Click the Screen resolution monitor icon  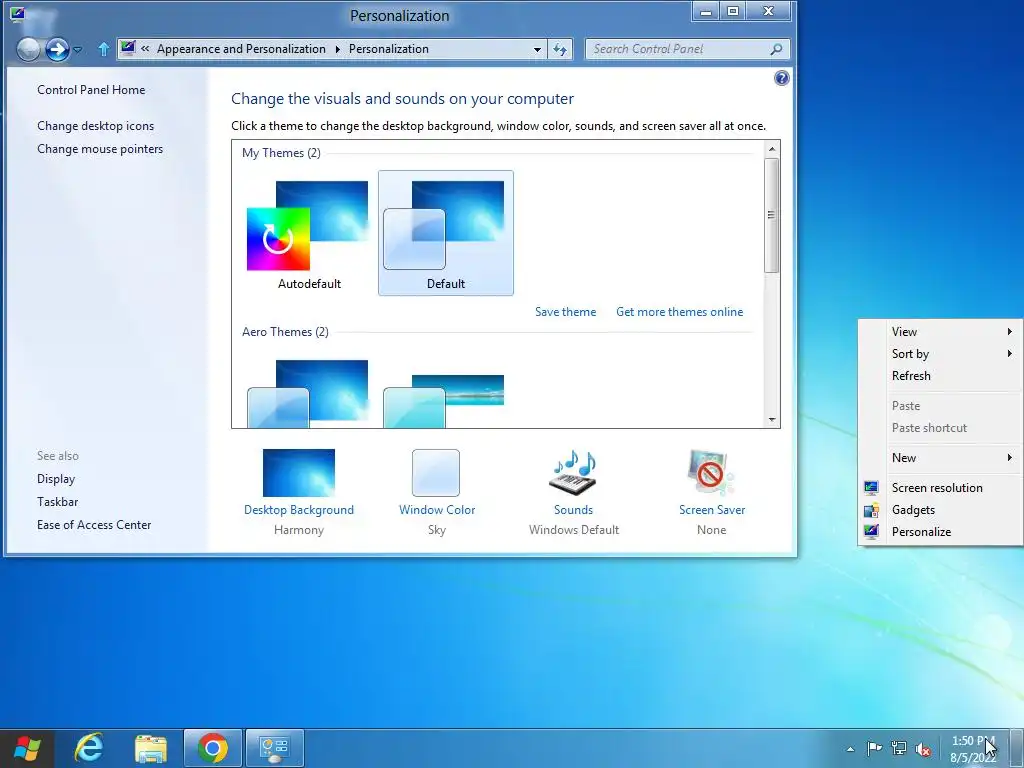[x=871, y=488]
